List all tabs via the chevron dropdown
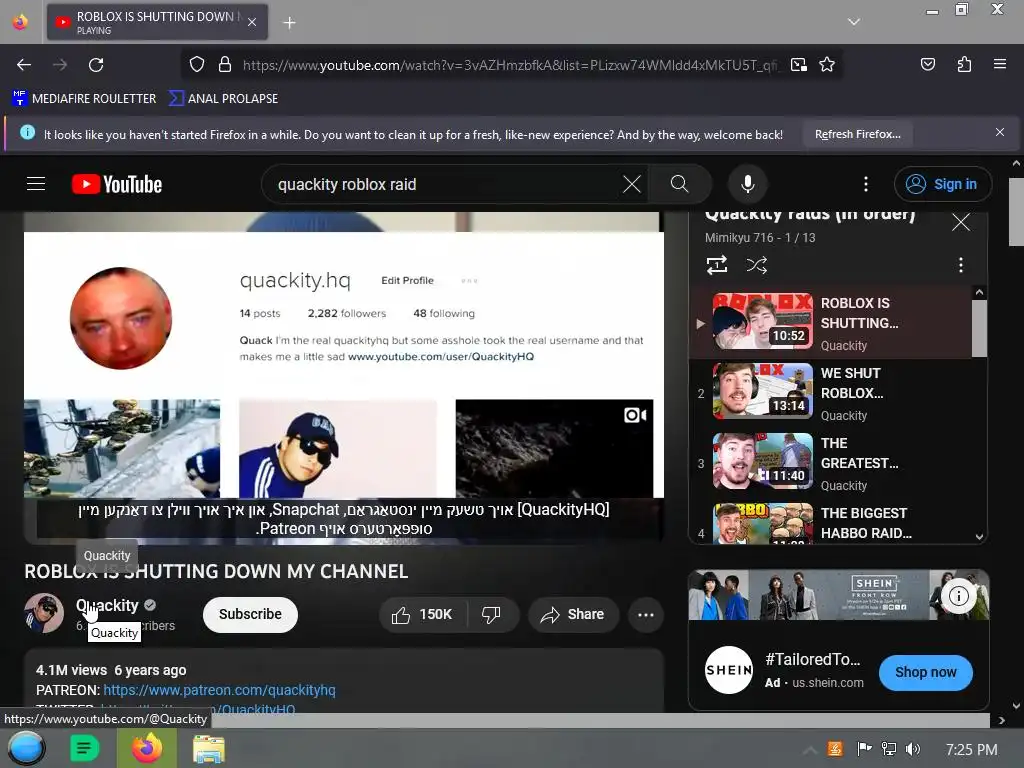 tap(853, 22)
